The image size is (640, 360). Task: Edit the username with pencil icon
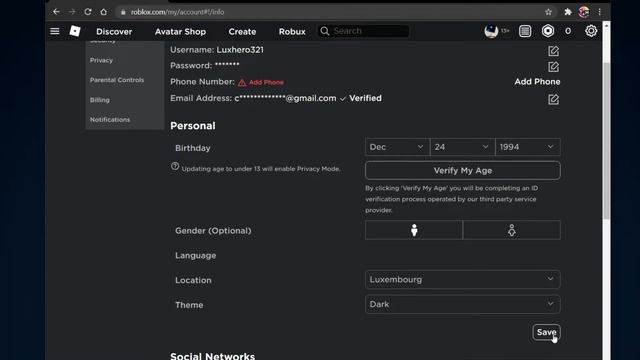click(553, 51)
